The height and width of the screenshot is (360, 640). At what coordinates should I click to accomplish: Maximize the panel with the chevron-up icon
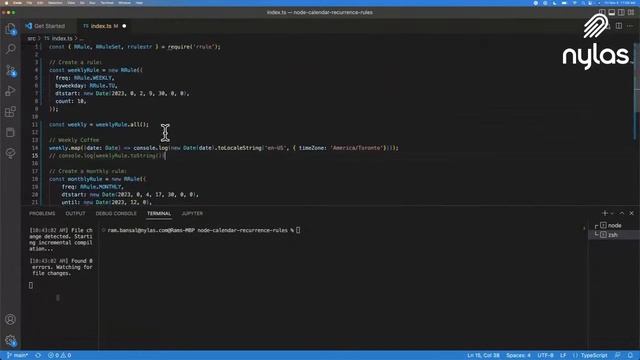point(622,213)
